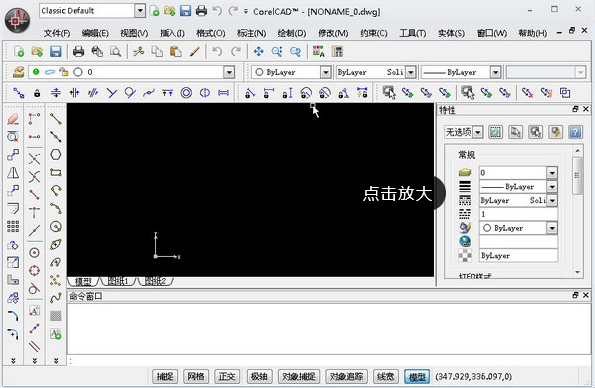Select the Rectangle draw tool
This screenshot has height=388, width=595.
(x=56, y=172)
